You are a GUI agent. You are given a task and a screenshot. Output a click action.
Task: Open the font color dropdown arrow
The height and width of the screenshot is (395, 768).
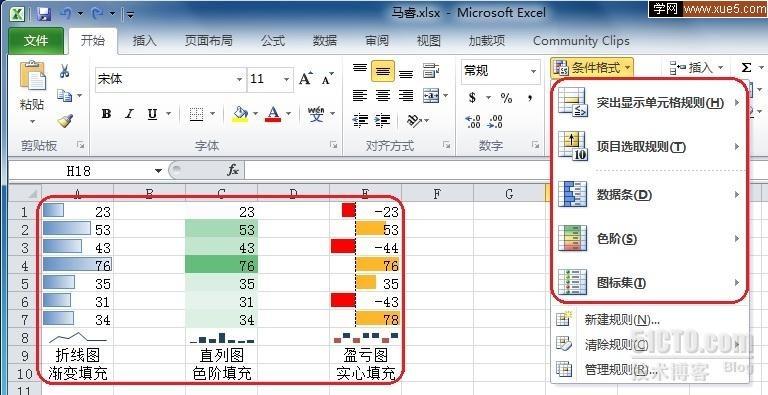coord(288,114)
